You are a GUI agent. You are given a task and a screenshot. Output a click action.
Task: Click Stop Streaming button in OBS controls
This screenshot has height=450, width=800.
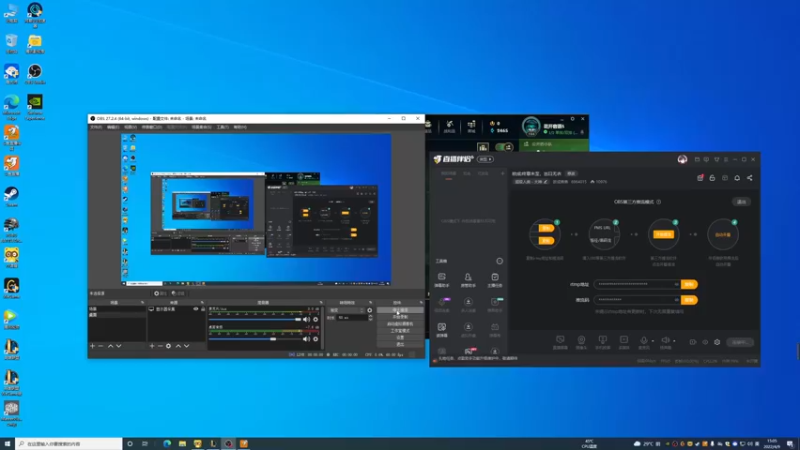coord(400,310)
